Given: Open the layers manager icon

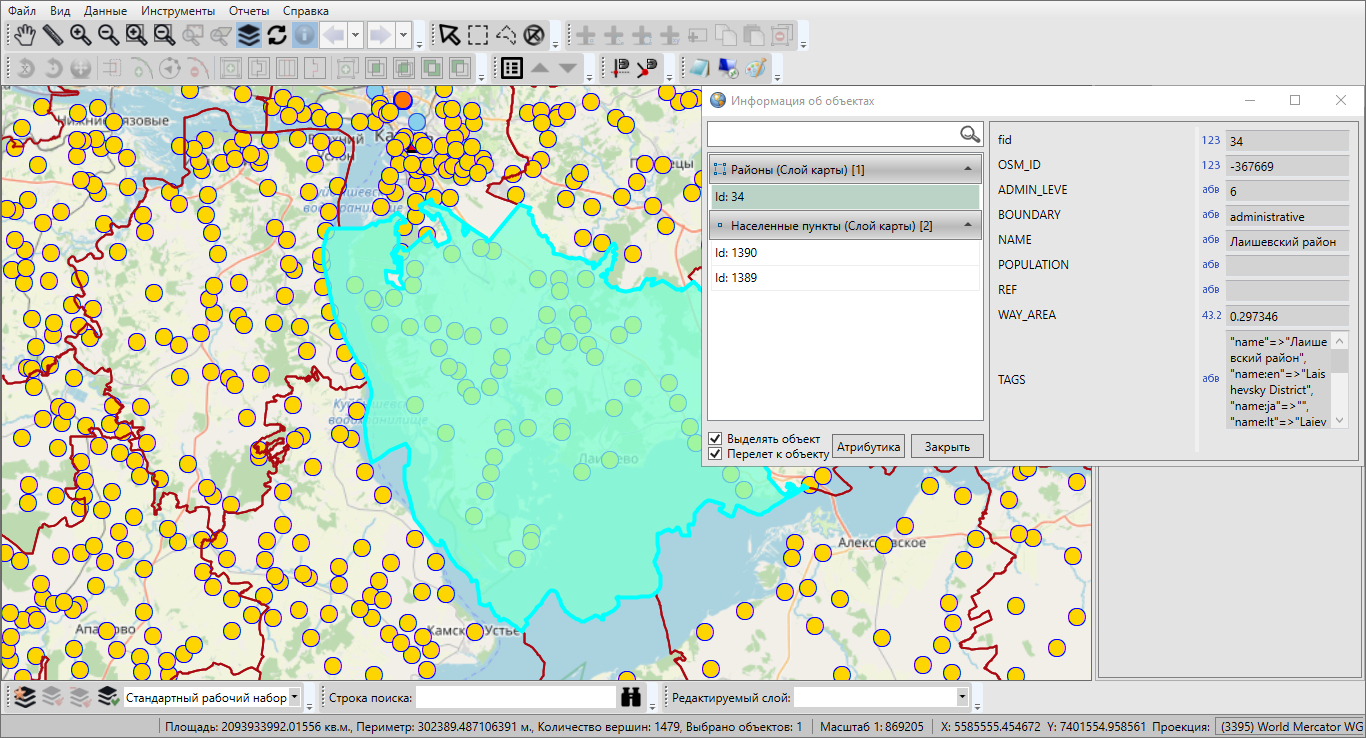Looking at the screenshot, I should coord(249,35).
